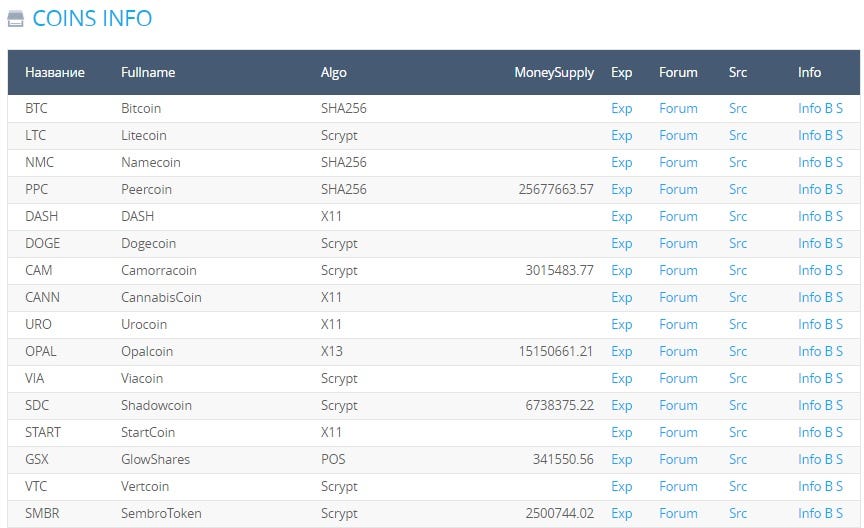The height and width of the screenshot is (528, 864).
Task: Visit the Forum link for Vertcoin
Action: [x=678, y=487]
